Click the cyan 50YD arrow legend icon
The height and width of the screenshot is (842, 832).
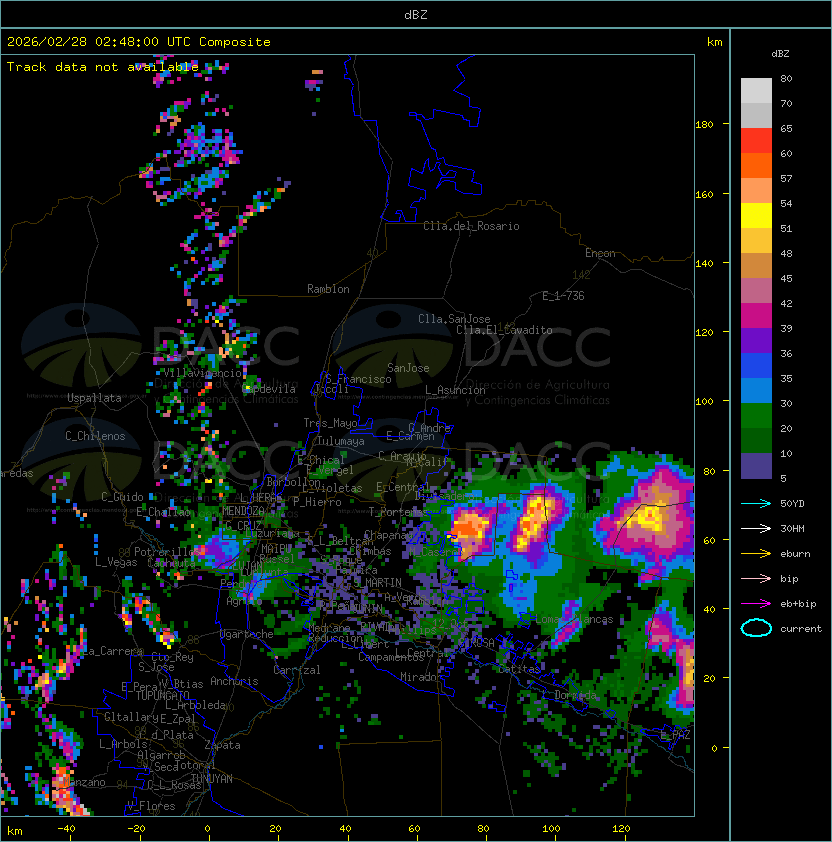(756, 504)
